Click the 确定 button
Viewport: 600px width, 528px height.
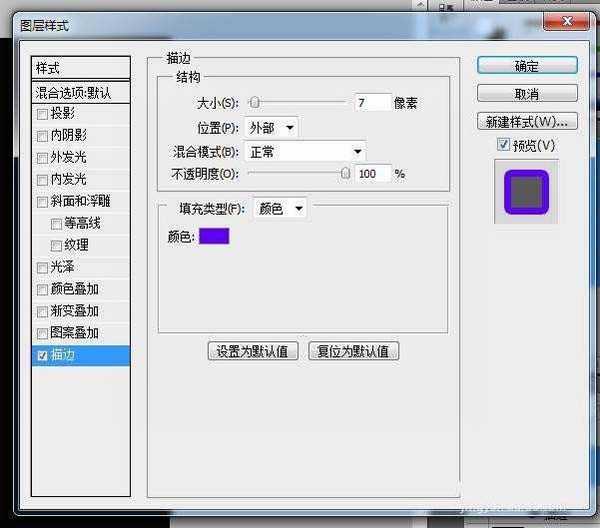(x=527, y=66)
